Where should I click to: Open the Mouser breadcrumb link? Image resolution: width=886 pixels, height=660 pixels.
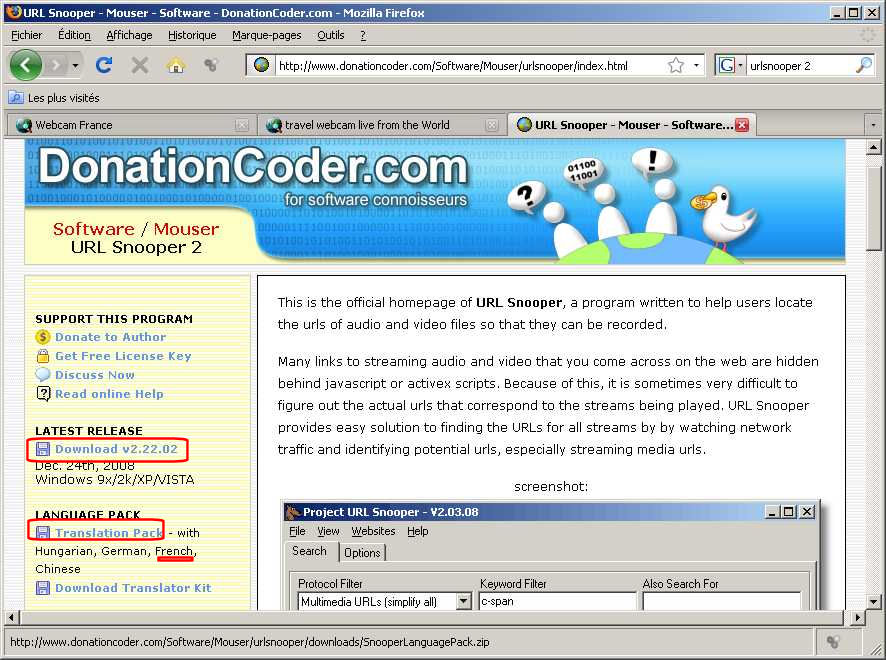(x=186, y=229)
